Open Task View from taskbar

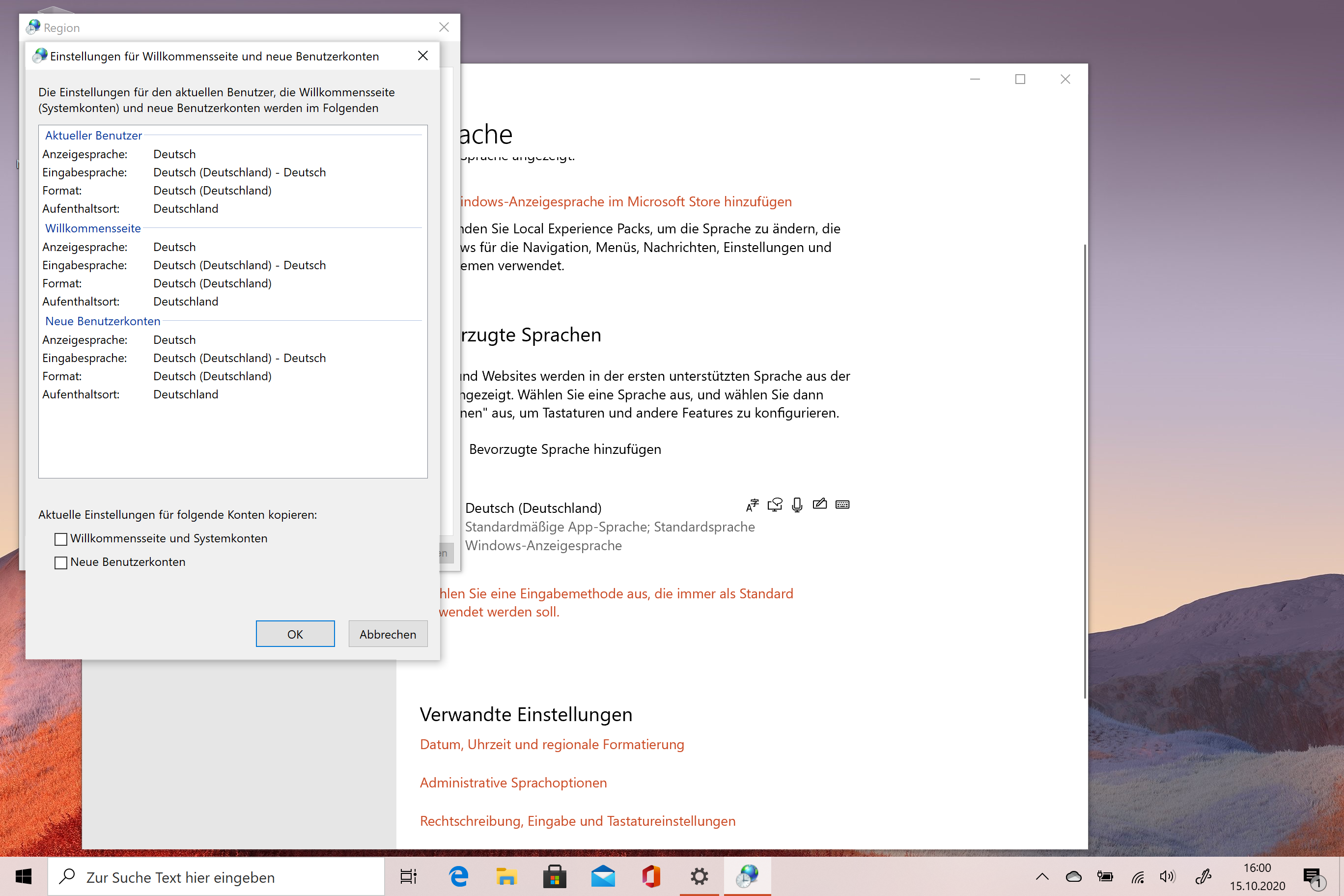tap(409, 876)
